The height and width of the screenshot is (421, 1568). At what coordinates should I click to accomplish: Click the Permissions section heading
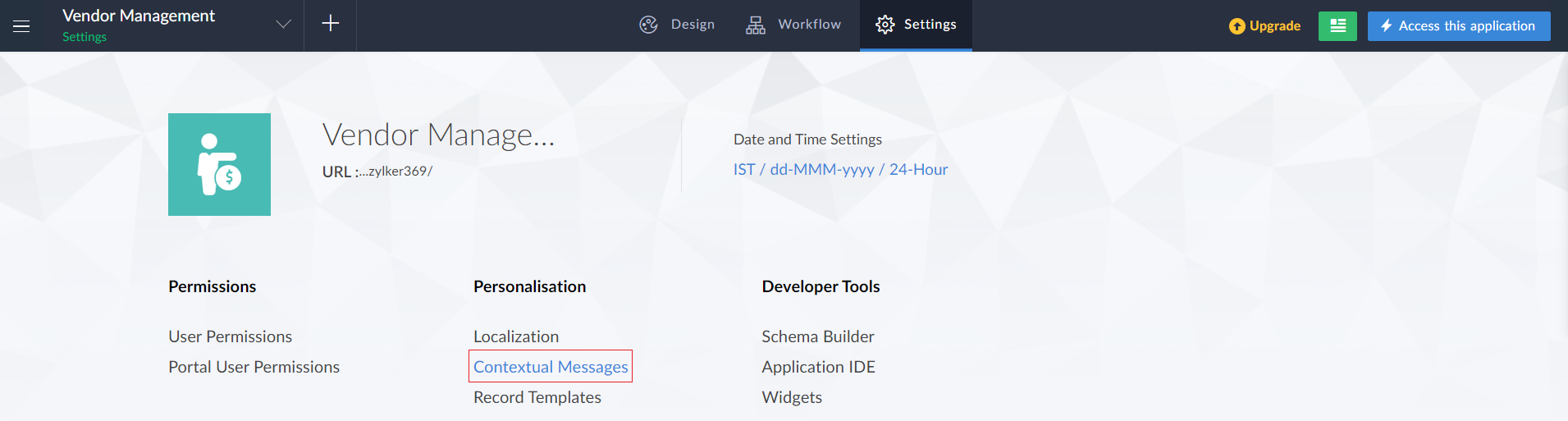[x=213, y=286]
